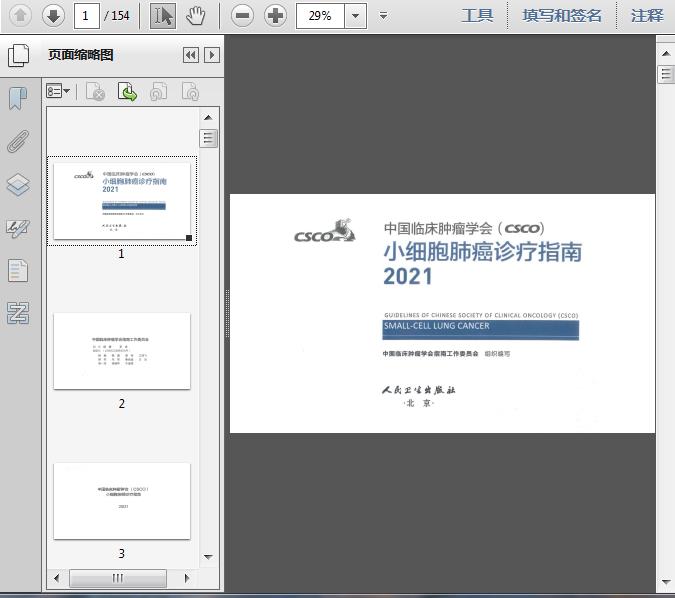Click document scroll down arrow
This screenshot has height=598, width=675.
tap(666, 582)
